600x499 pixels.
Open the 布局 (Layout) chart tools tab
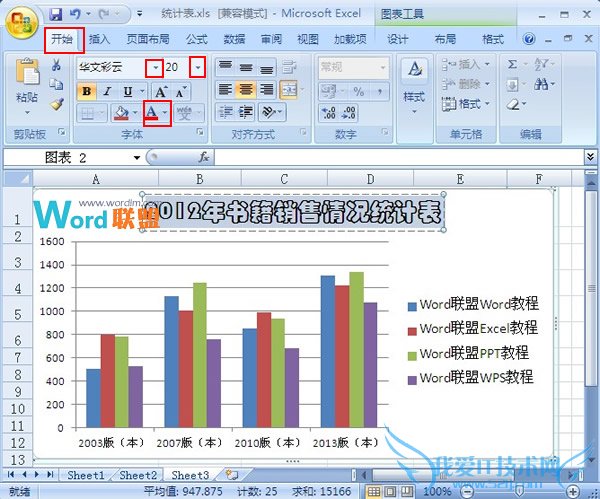[445, 39]
